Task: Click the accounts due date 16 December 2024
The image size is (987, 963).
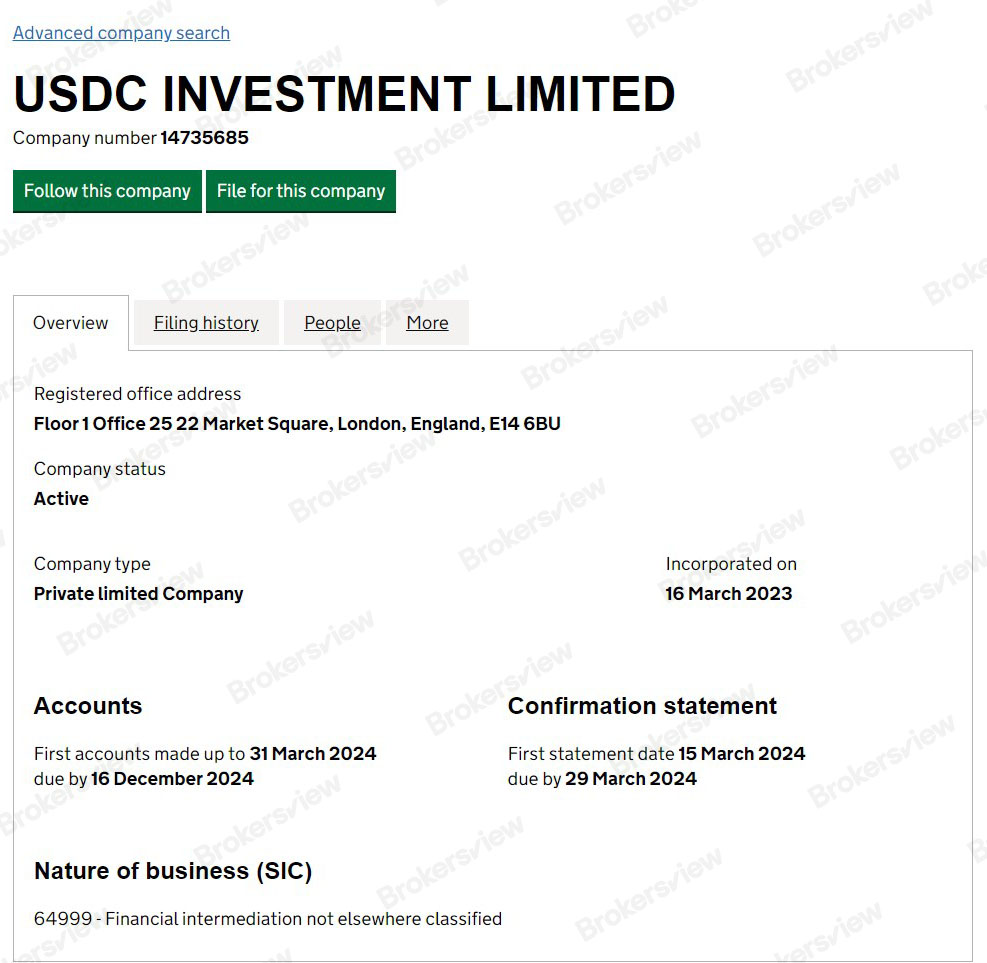Action: tap(172, 778)
